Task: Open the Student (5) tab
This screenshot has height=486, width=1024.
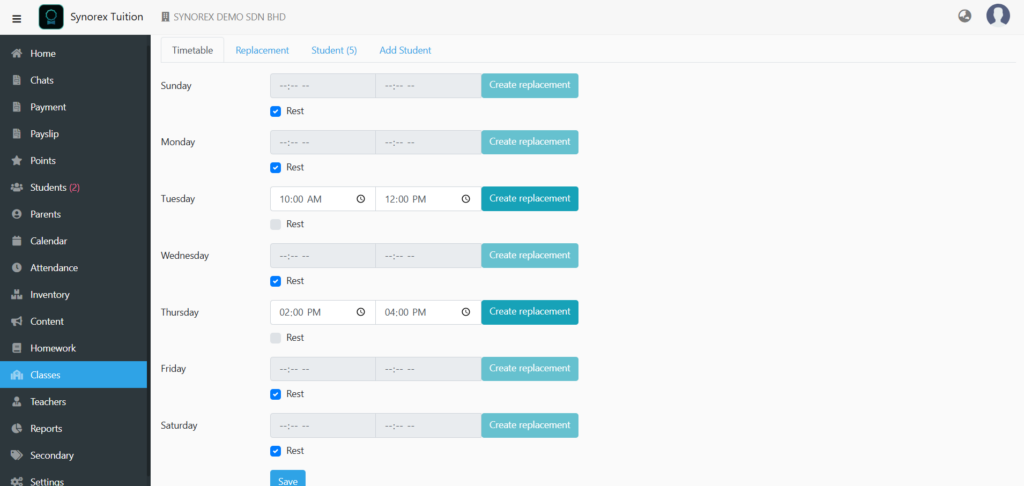Action: pos(334,50)
